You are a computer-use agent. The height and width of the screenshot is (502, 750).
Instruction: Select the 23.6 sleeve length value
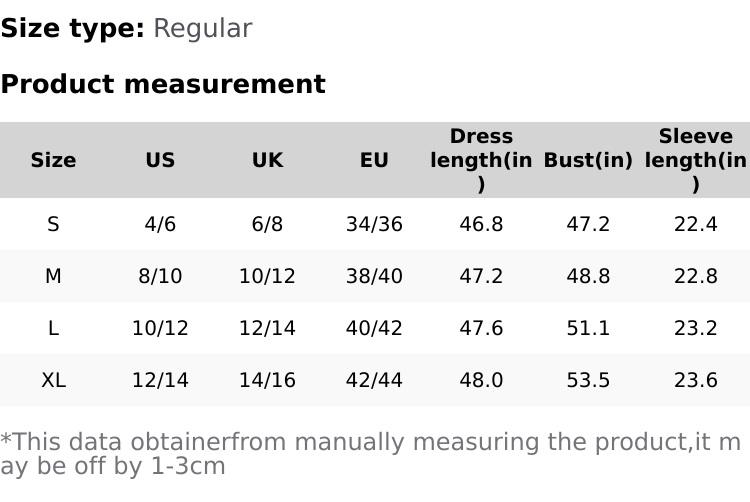click(x=695, y=380)
